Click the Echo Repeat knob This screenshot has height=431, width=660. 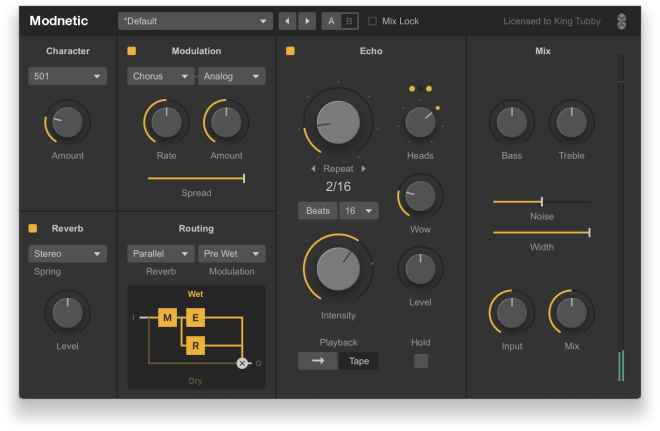coord(338,122)
